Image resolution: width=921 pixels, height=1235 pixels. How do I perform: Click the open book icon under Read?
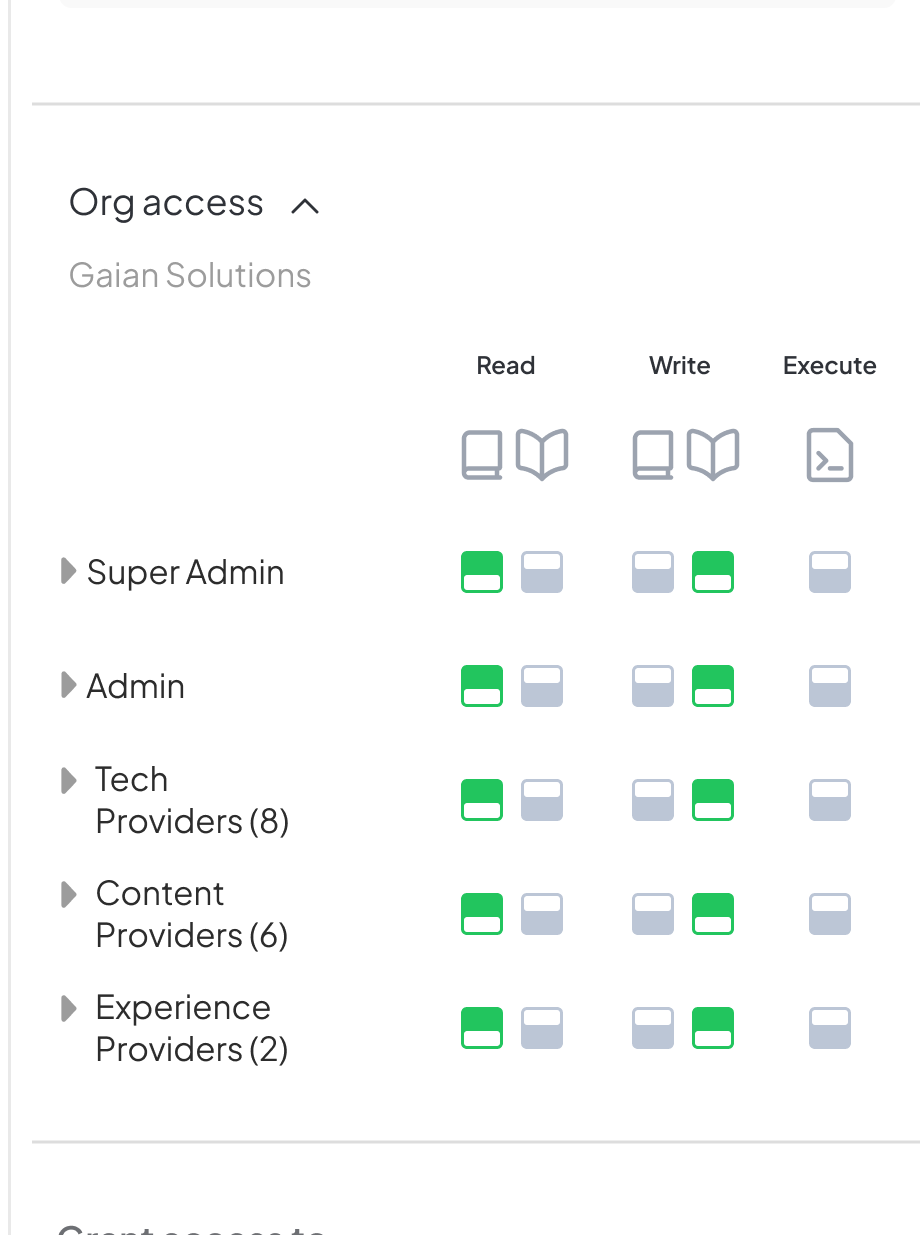coord(542,455)
